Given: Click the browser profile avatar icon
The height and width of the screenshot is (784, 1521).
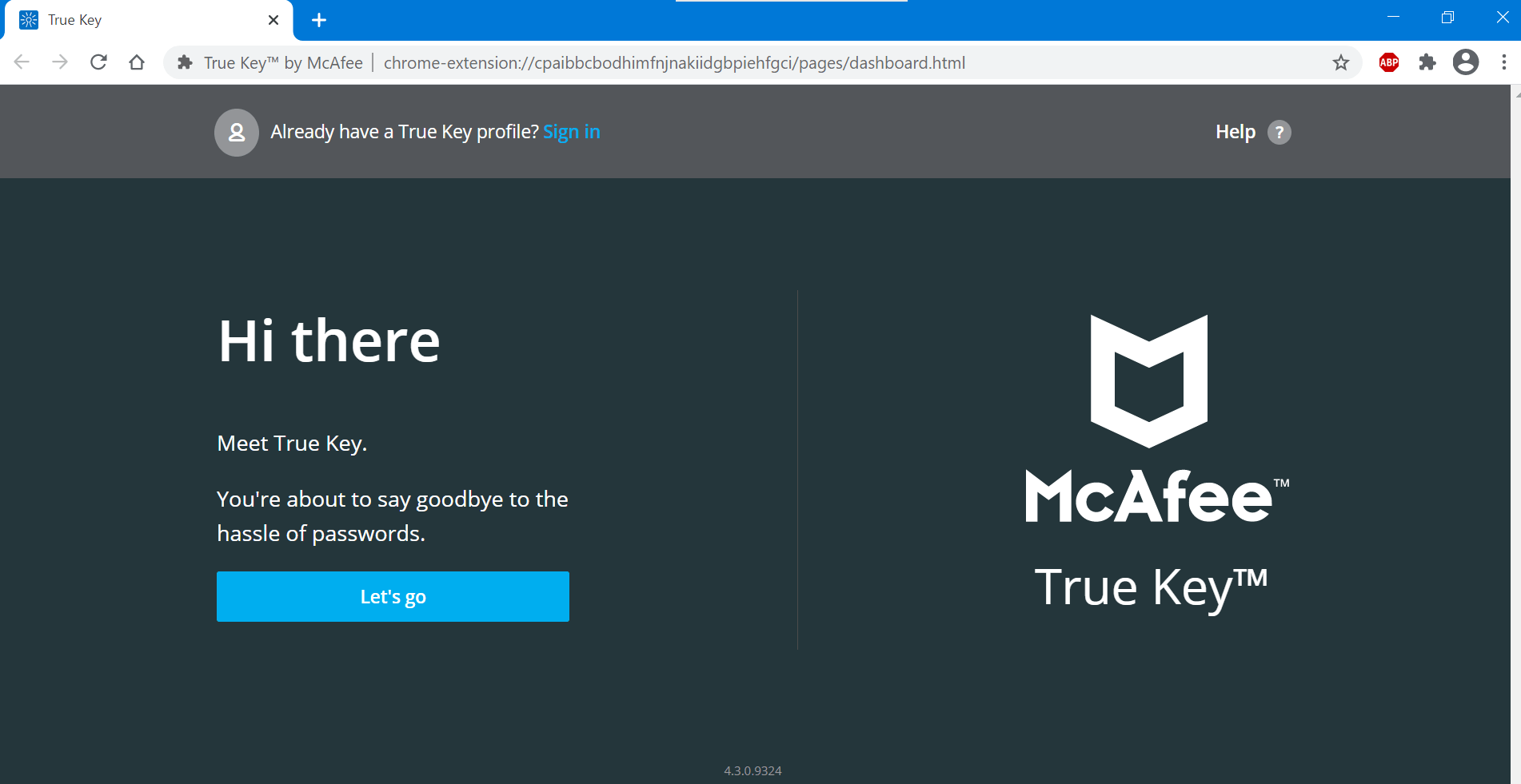Looking at the screenshot, I should [x=1466, y=62].
